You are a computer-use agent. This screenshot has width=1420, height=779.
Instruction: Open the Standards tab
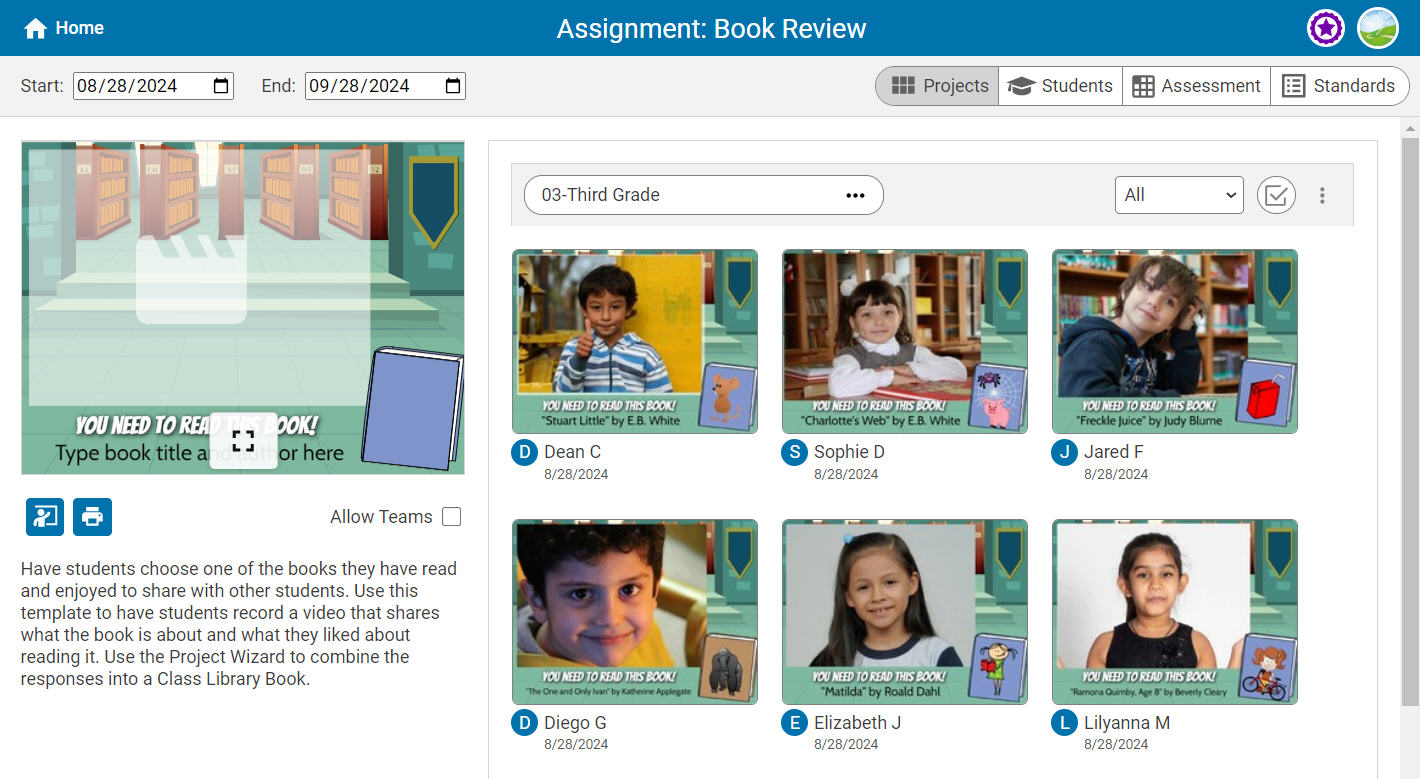click(1339, 86)
